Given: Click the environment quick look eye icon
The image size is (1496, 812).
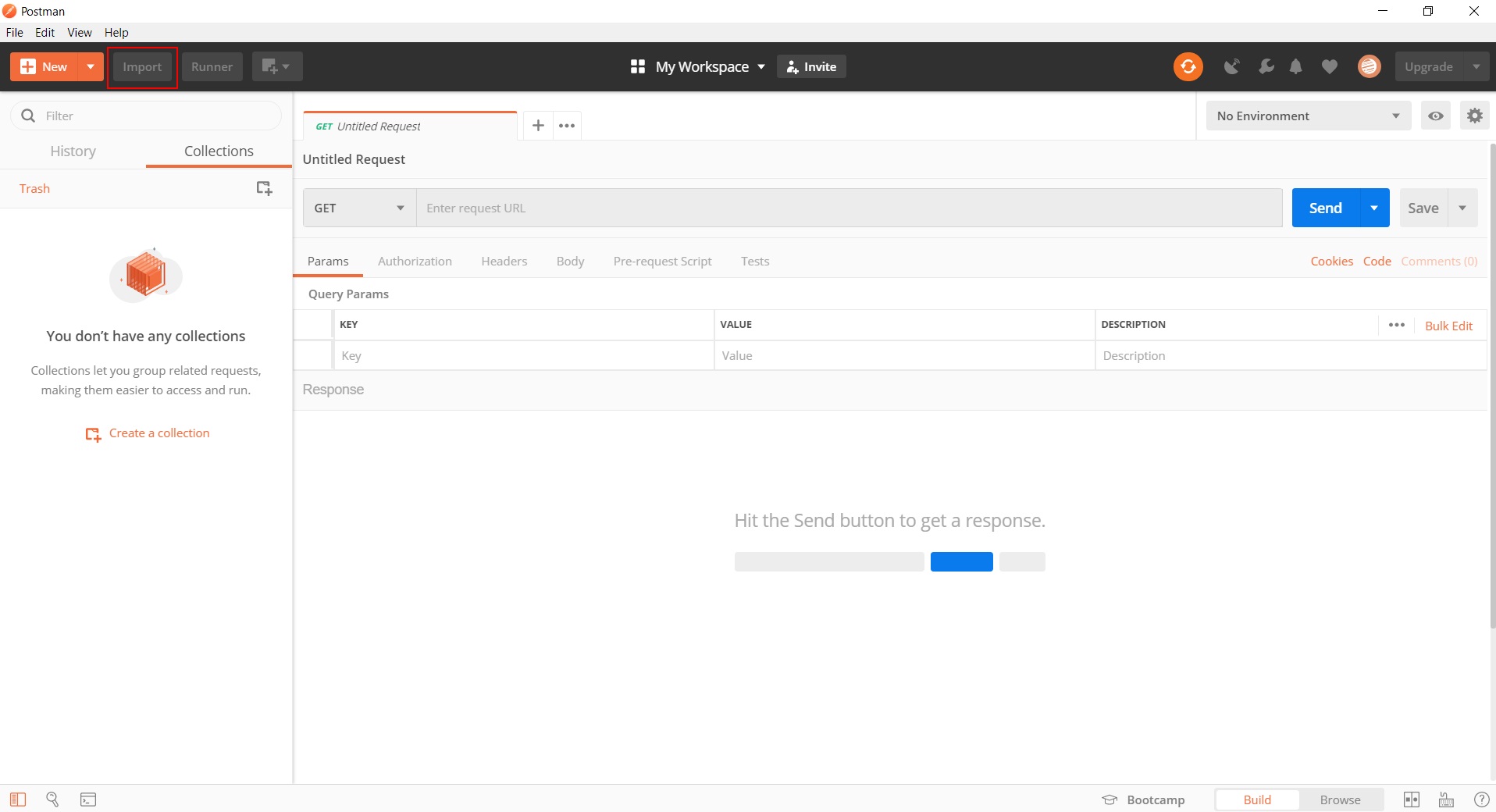Looking at the screenshot, I should click(1435, 116).
